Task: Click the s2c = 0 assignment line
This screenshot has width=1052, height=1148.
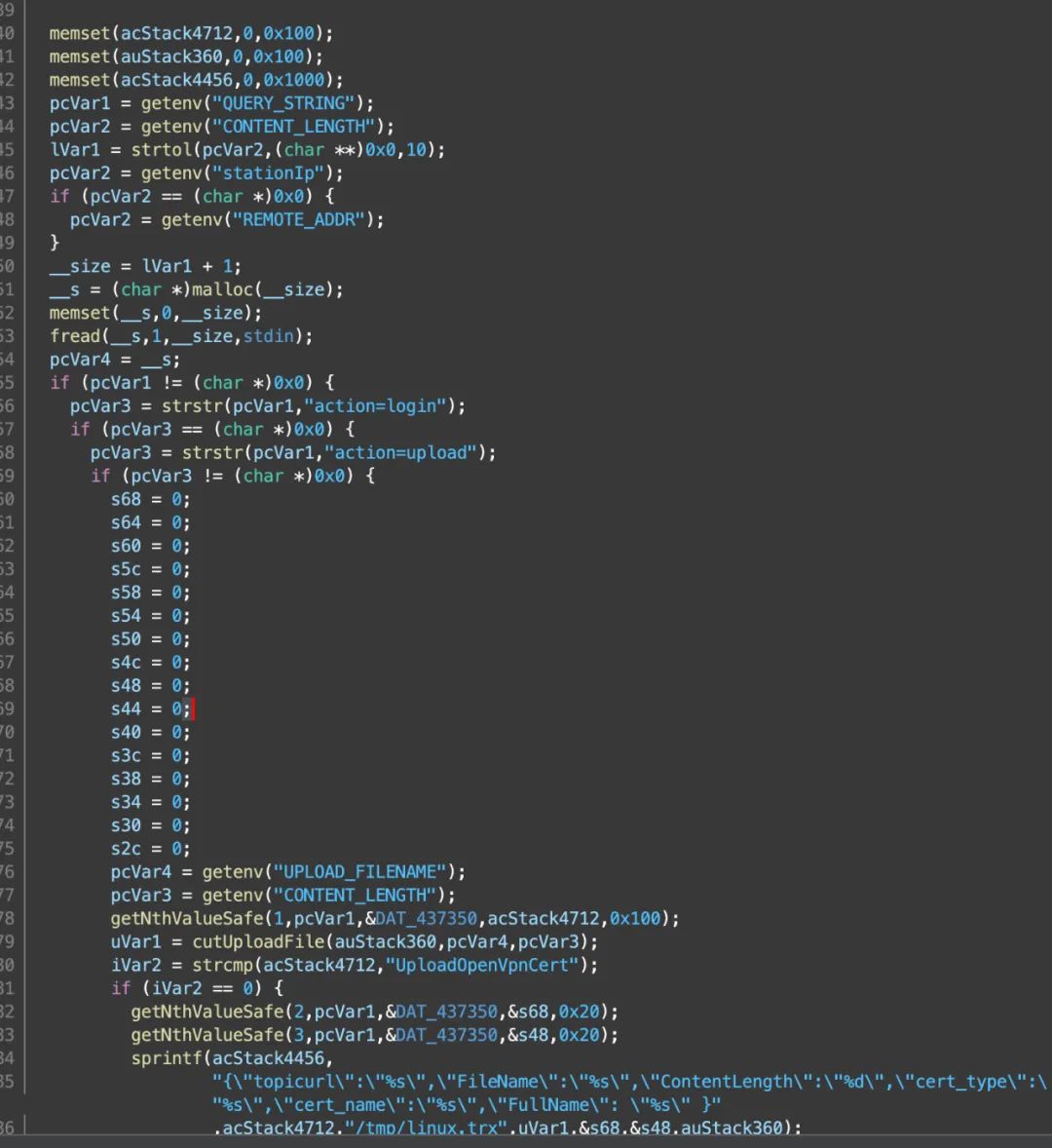Action: tap(150, 849)
